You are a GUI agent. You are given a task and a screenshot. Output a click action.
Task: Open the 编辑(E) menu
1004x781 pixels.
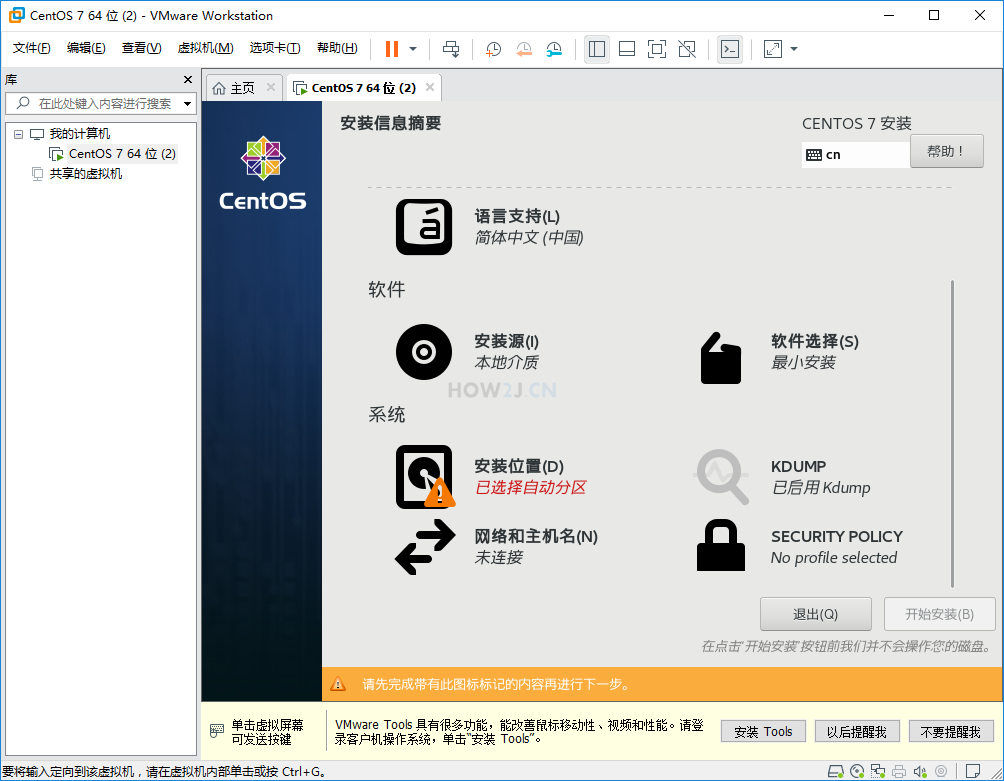click(86, 48)
